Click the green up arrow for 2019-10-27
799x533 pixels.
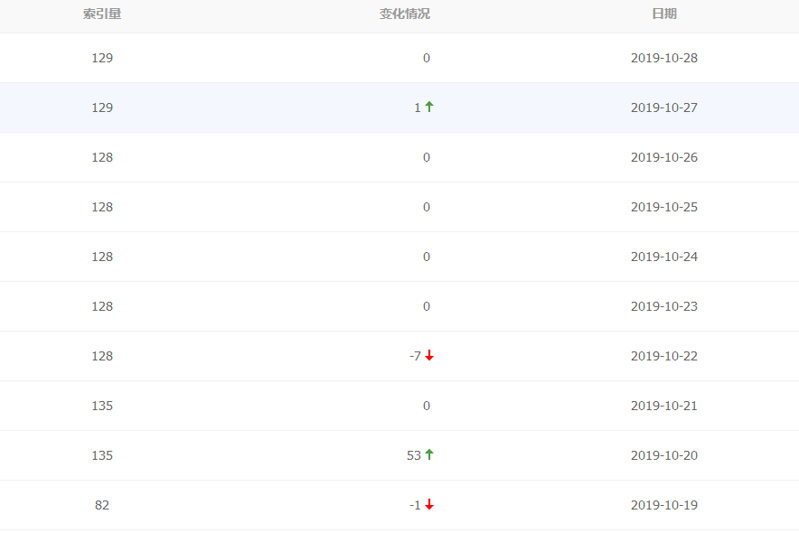(429, 106)
